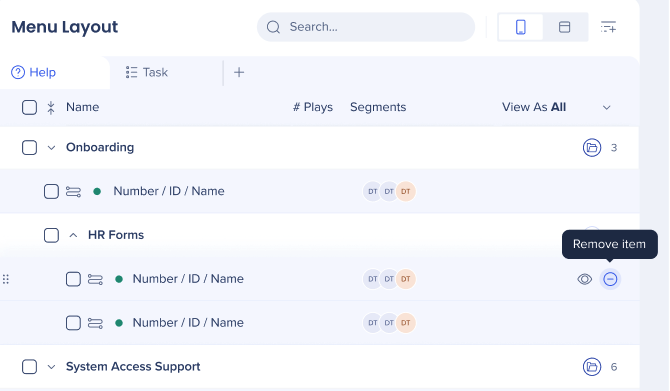Image resolution: width=670 pixels, height=391 pixels.
Task: Expand the System Access Support chevron
Action: [x=51, y=367]
